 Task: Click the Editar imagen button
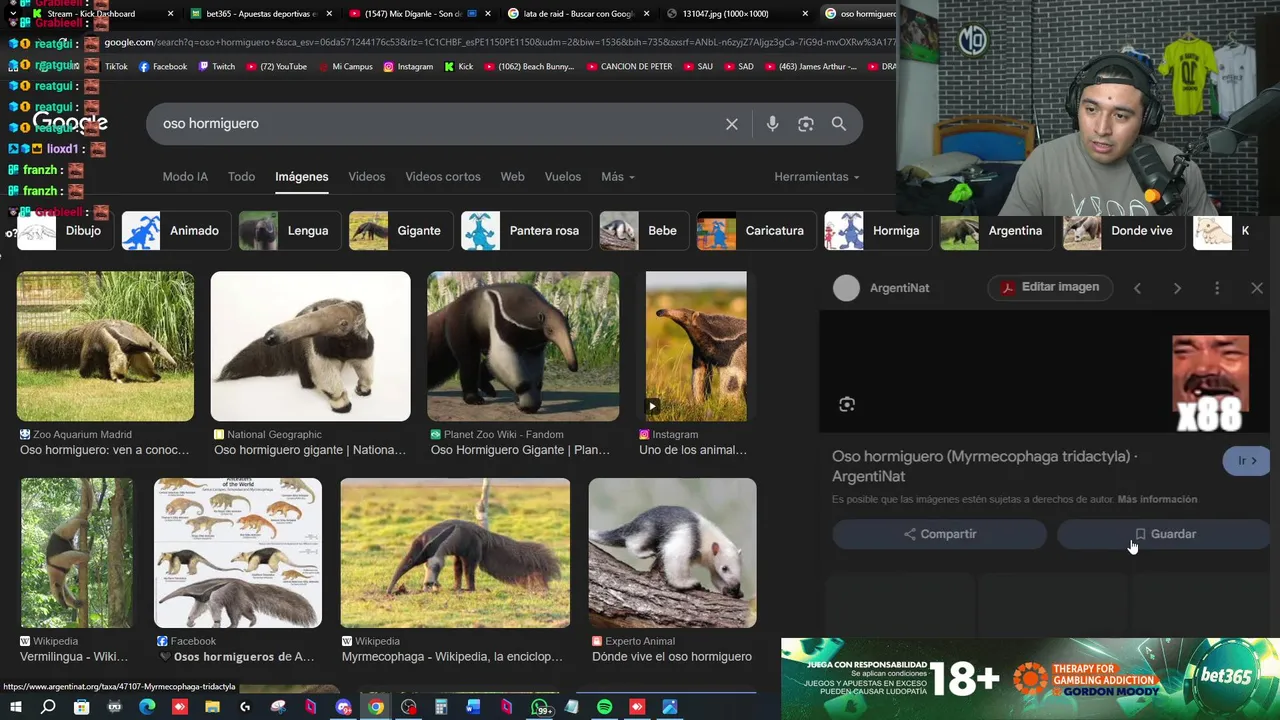tap(1049, 287)
